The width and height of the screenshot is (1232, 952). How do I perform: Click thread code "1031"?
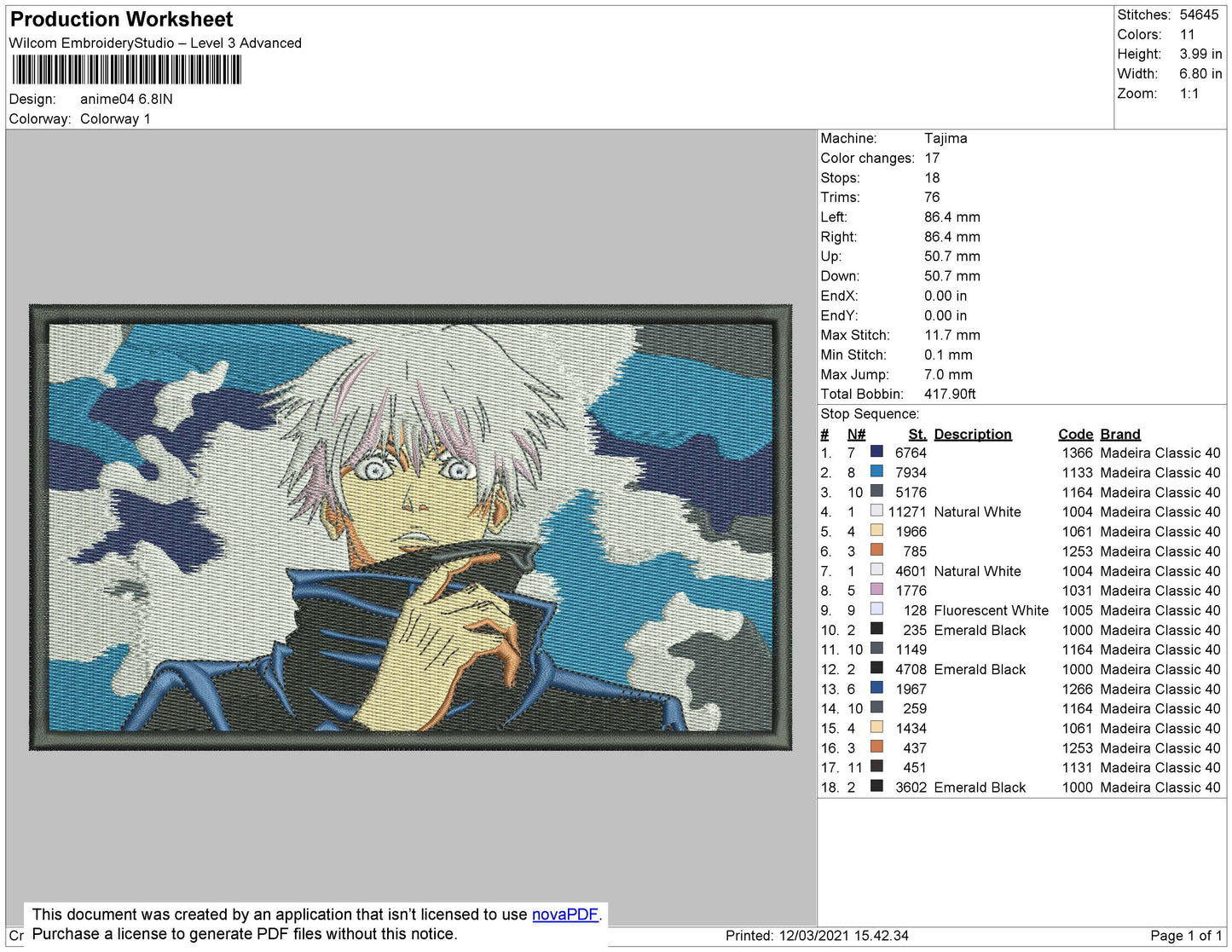[1077, 590]
